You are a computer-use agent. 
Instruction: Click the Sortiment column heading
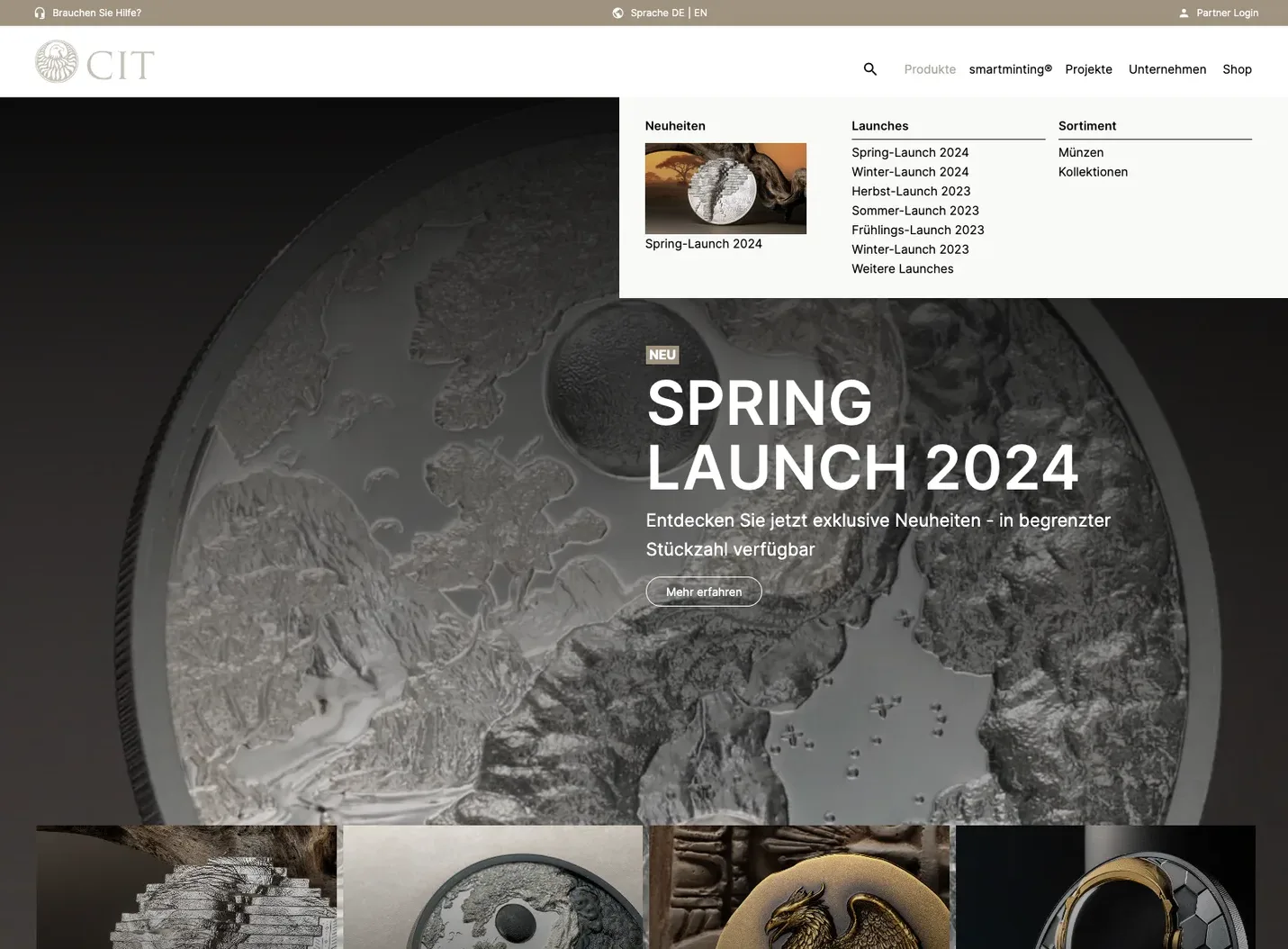[x=1087, y=126]
